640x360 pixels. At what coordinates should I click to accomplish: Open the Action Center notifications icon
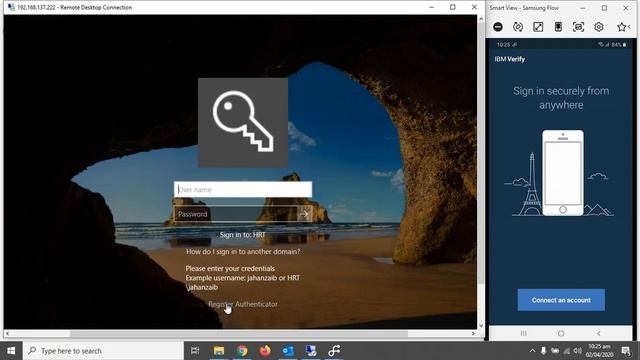click(x=626, y=351)
